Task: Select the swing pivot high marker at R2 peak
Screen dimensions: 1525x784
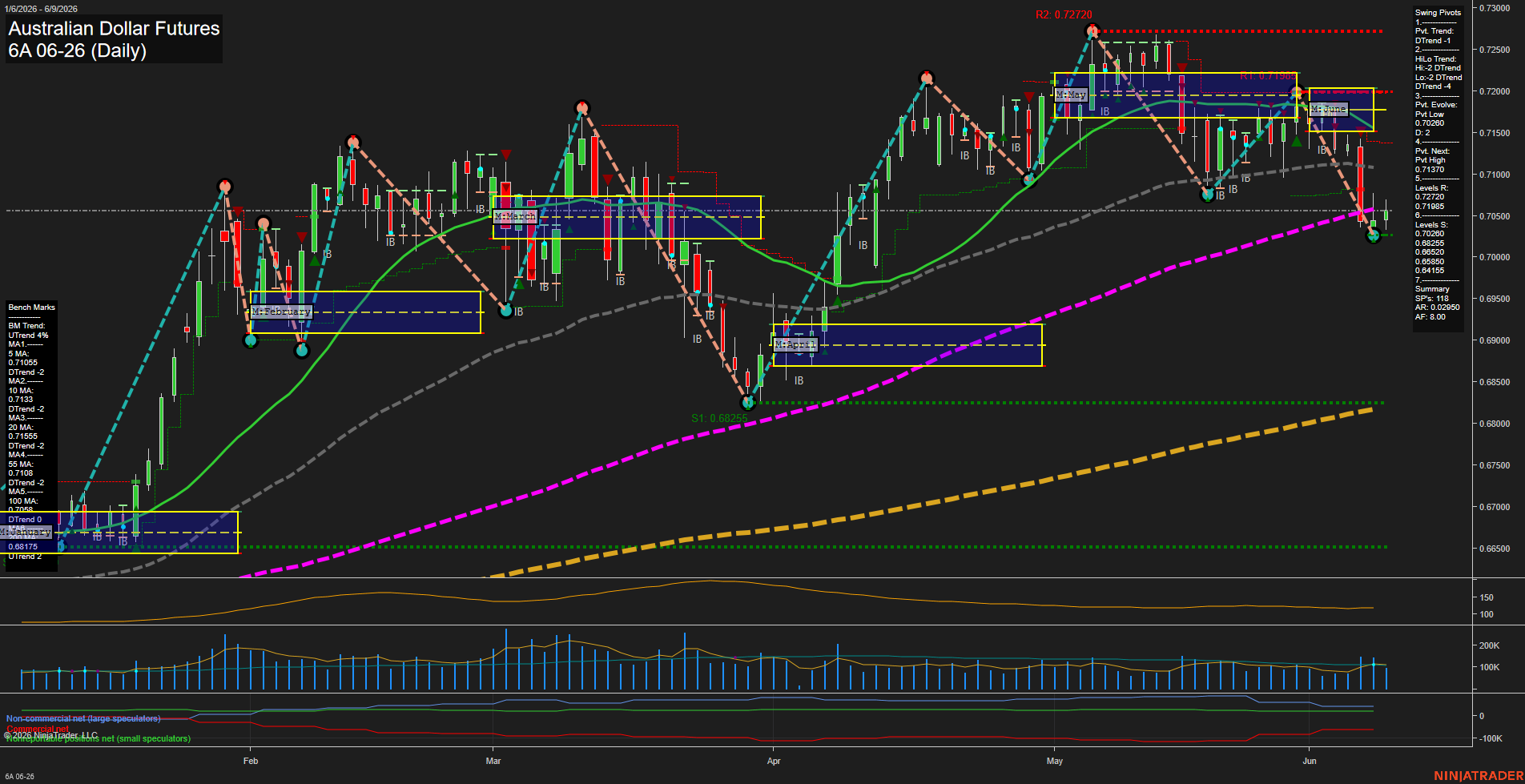Action: click(x=1092, y=31)
